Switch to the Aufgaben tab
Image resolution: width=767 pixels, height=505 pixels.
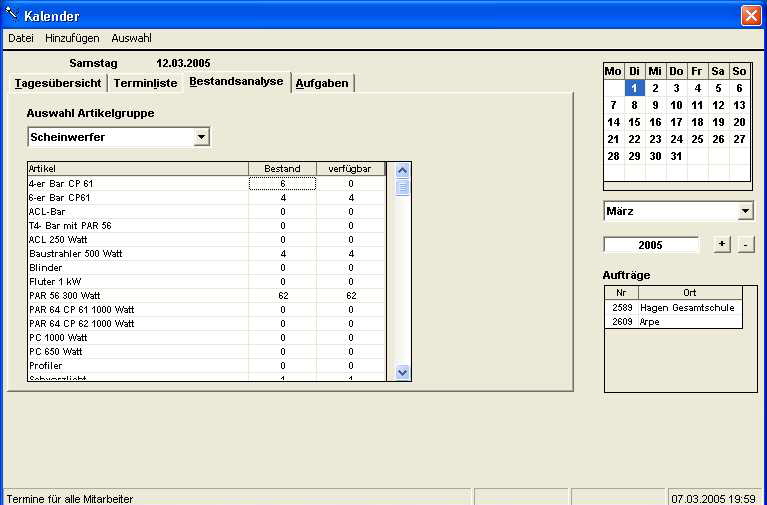322,83
